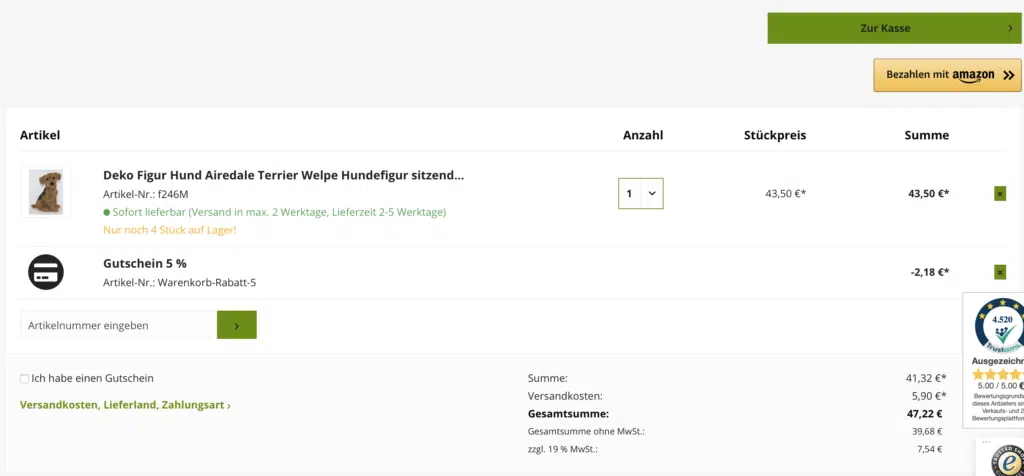Click the arrow on the Zur Kasse button
Viewport: 1024px width, 476px height.
point(1010,28)
